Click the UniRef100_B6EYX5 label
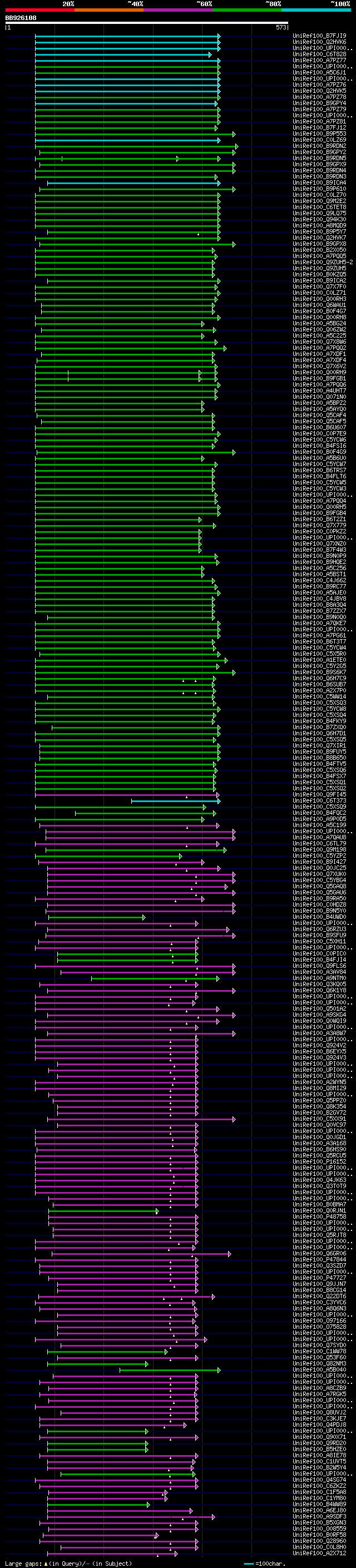Image resolution: width=356 pixels, height=1568 pixels. point(319,1051)
